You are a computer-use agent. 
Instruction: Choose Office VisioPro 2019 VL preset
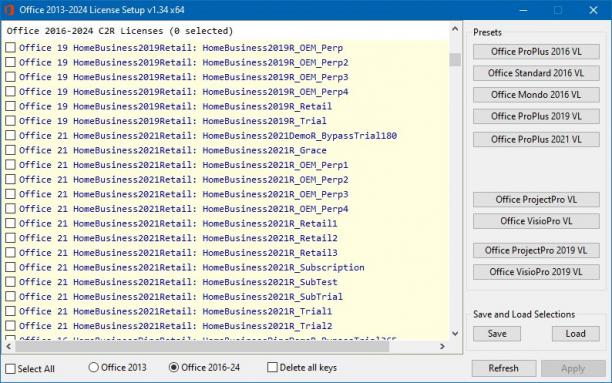(x=536, y=272)
